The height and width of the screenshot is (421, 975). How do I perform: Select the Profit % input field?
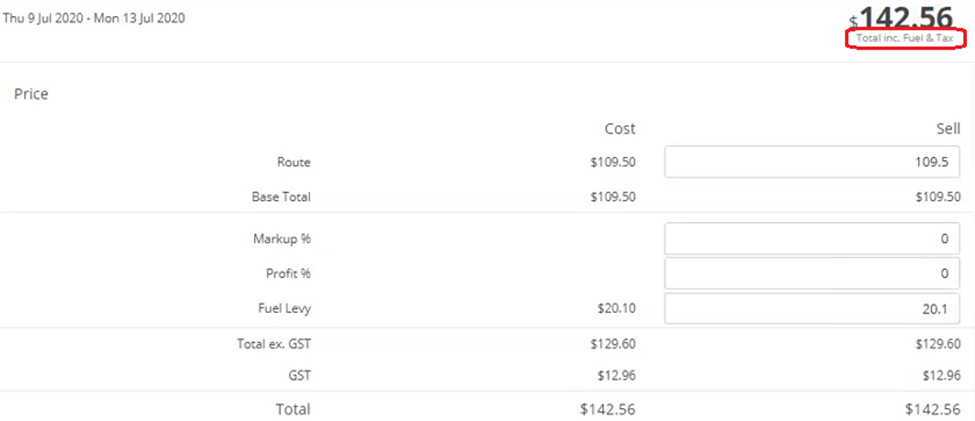tap(812, 274)
